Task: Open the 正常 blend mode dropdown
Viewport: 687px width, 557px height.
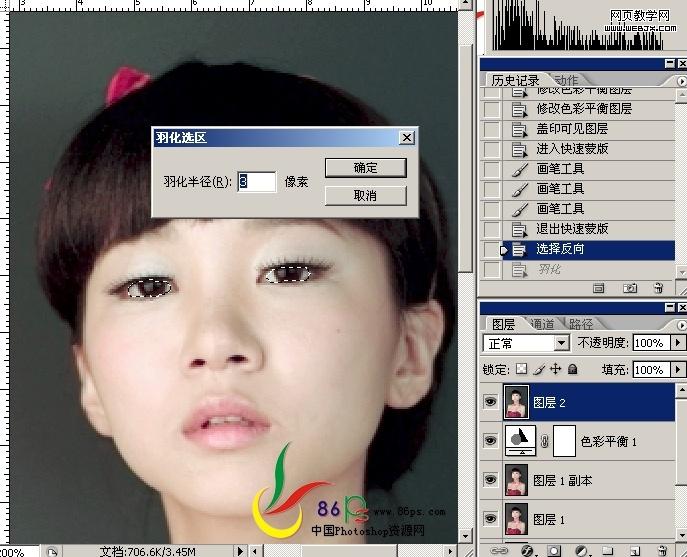Action: pyautogui.click(x=561, y=343)
